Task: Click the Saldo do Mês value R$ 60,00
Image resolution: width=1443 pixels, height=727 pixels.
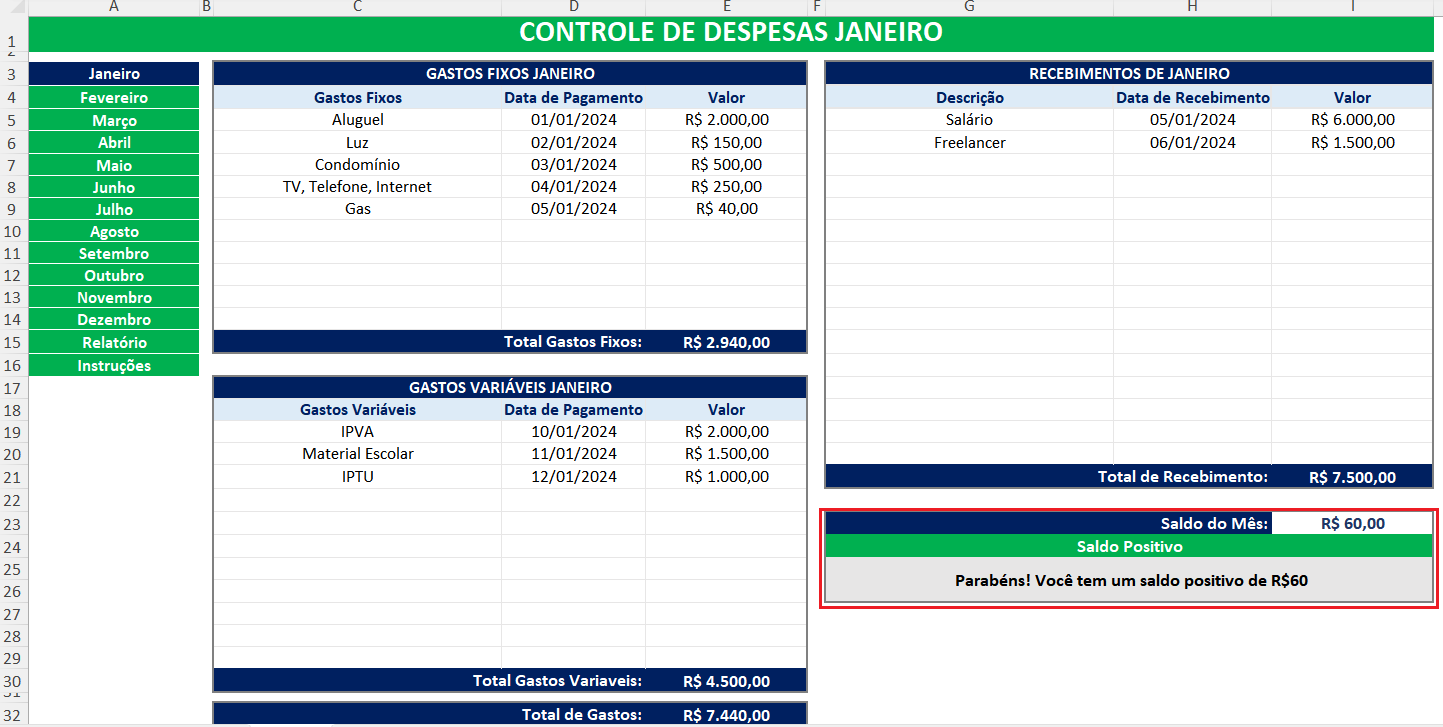Action: coord(1353,522)
